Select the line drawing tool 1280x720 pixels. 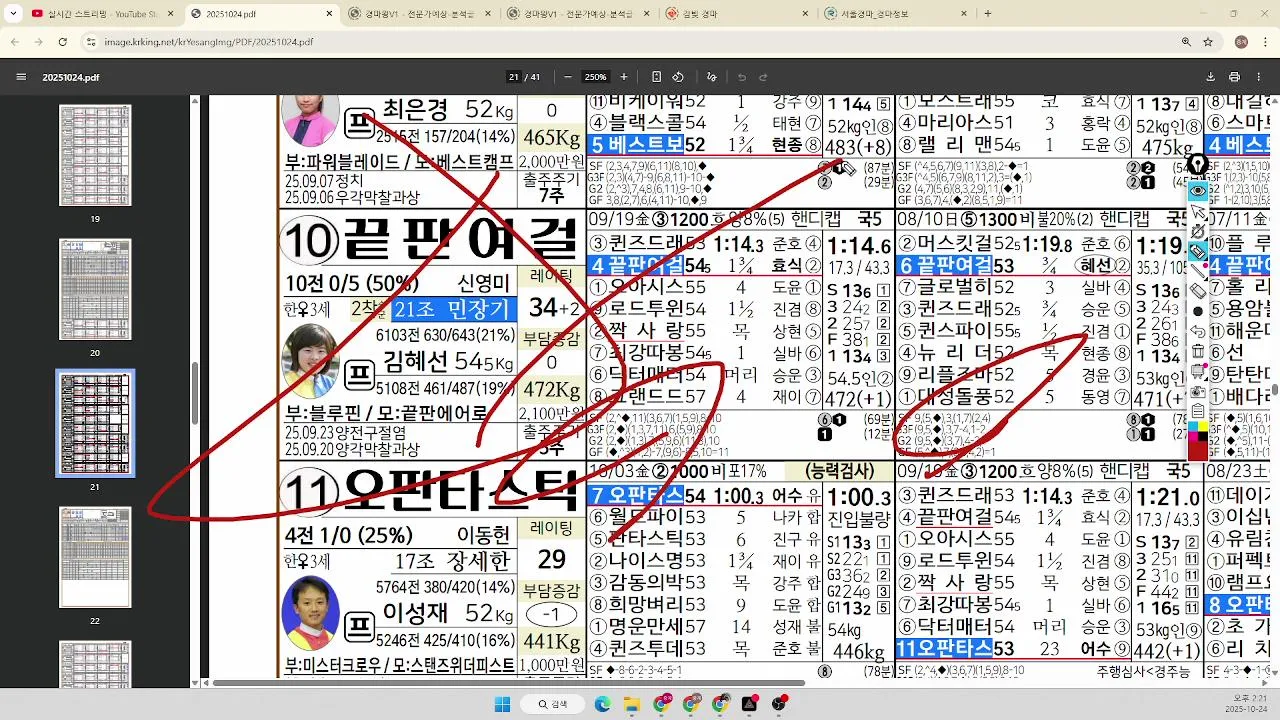click(1197, 270)
